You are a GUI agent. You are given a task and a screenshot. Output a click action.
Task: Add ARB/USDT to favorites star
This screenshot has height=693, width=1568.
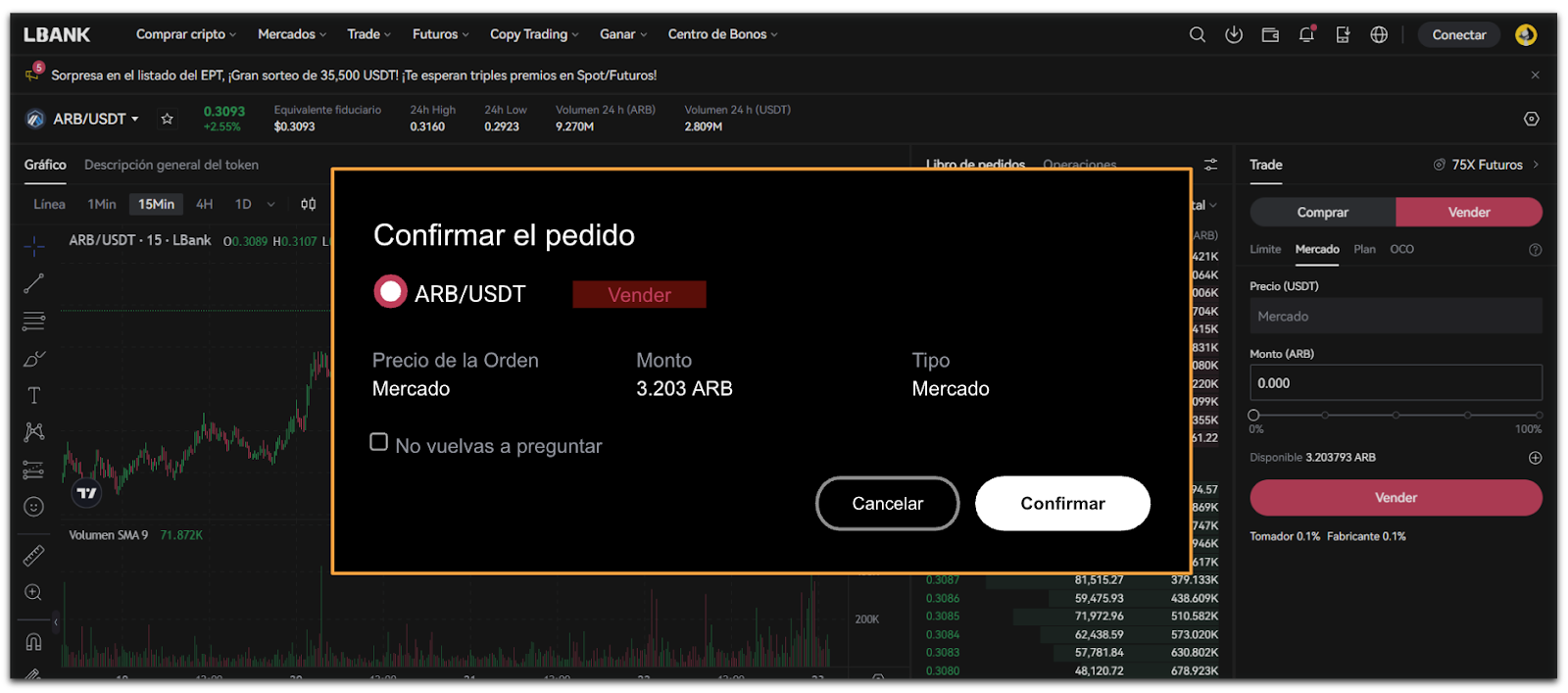(168, 119)
